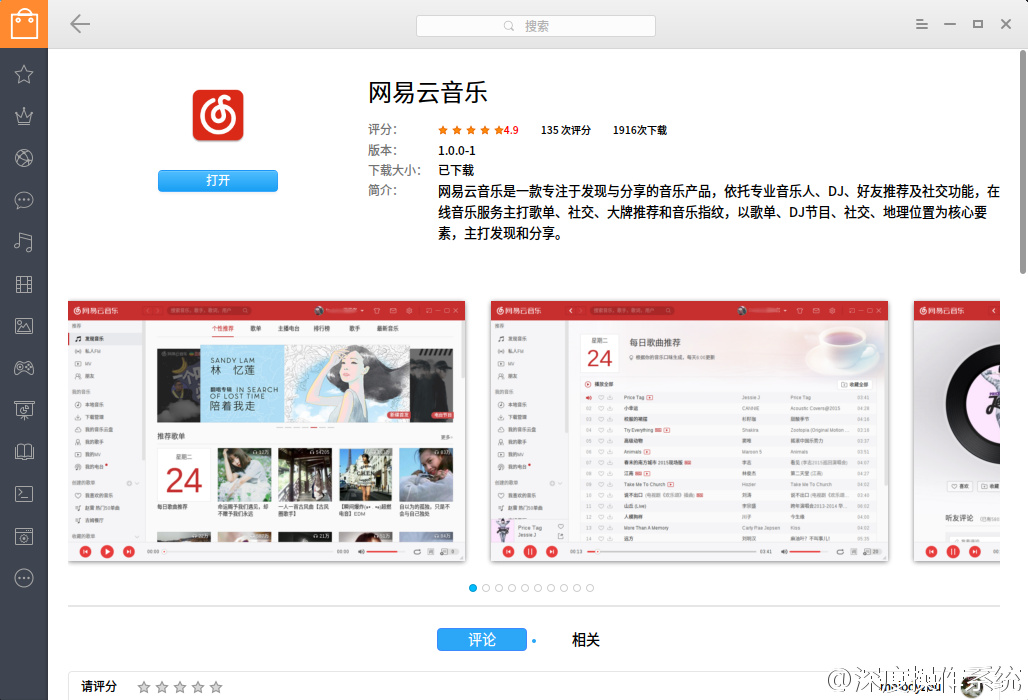
Task: Open the Reading book category in sidebar
Action: pos(24,452)
